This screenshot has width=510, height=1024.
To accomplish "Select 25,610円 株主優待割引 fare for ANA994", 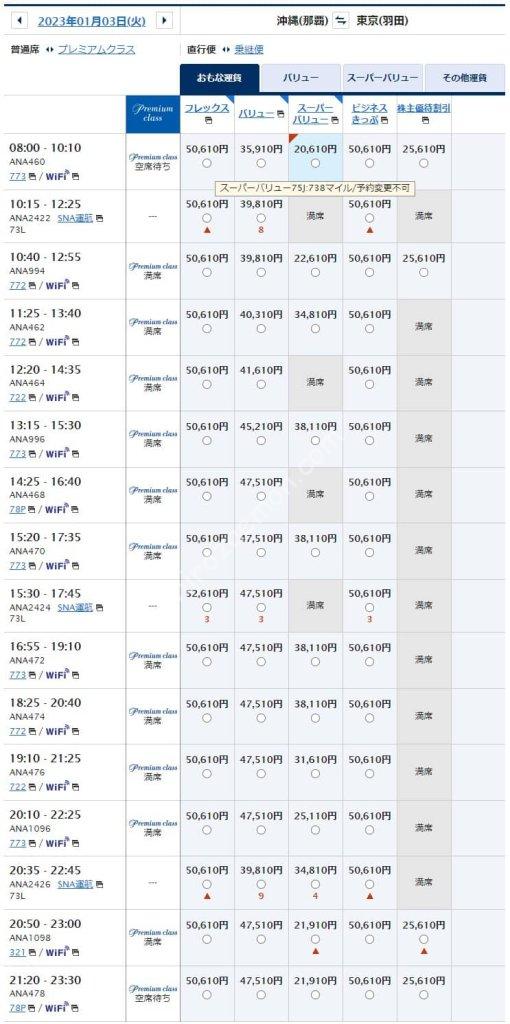I will (424, 272).
